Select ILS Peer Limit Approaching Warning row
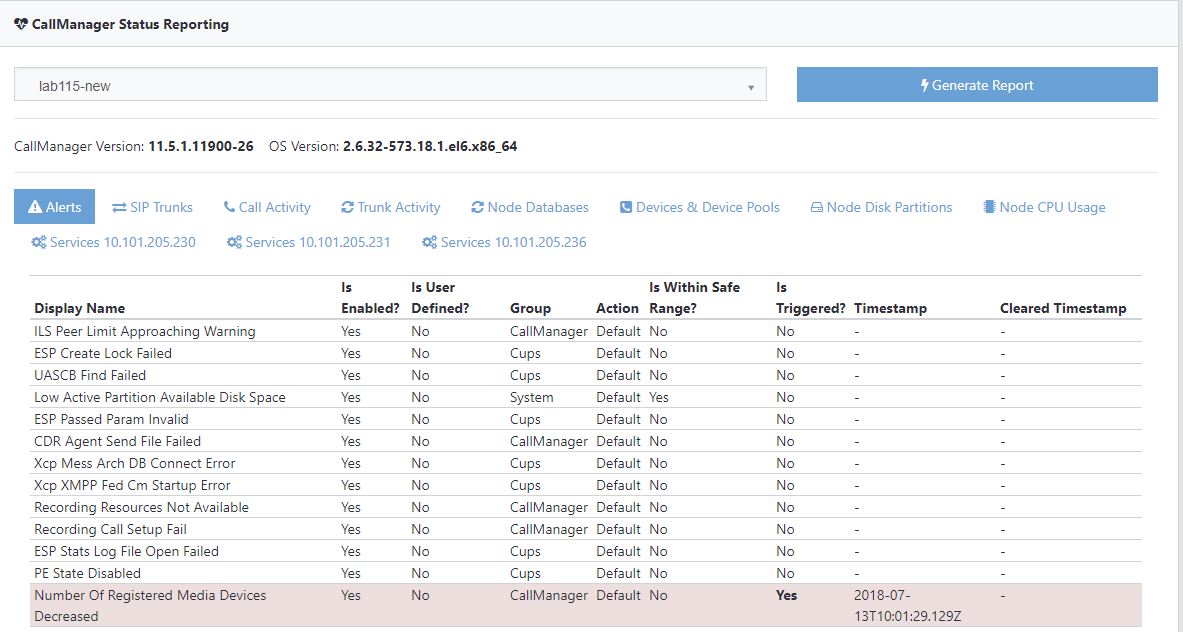This screenshot has height=632, width=1183. point(585,331)
